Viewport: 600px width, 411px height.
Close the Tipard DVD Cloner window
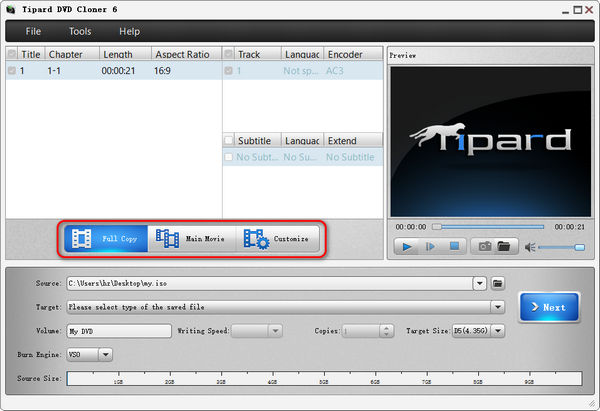[589, 10]
